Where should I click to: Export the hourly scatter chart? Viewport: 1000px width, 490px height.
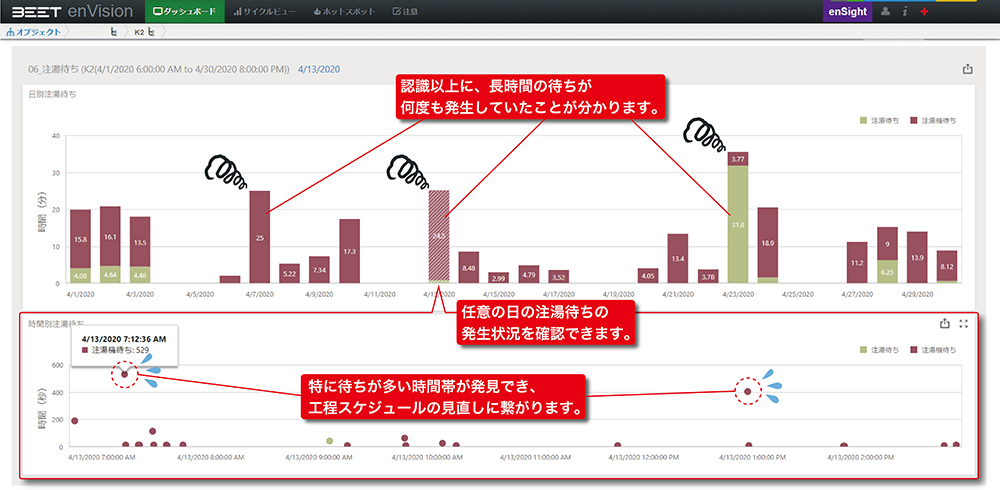[945, 324]
